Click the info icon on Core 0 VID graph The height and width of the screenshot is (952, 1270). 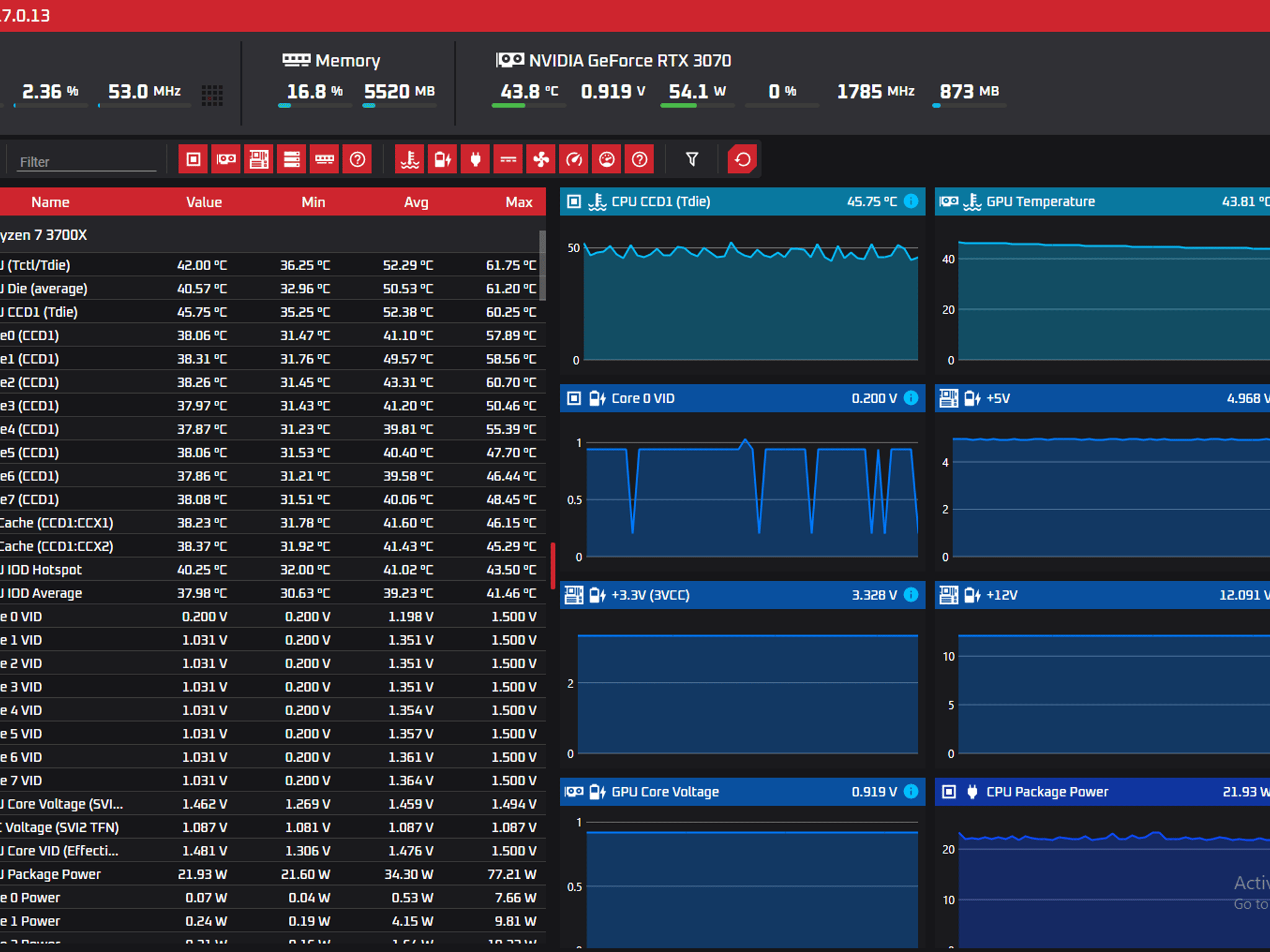click(911, 398)
